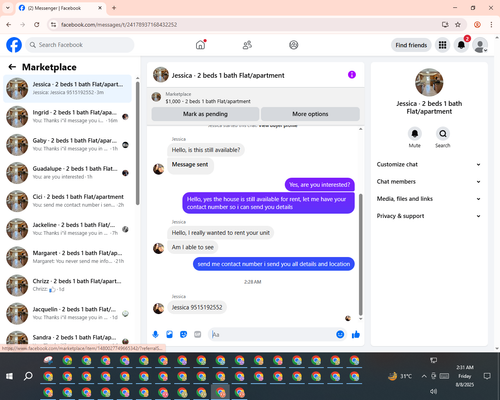Record a voice clip with microphone icon
The height and width of the screenshot is (400, 500).
tap(155, 334)
